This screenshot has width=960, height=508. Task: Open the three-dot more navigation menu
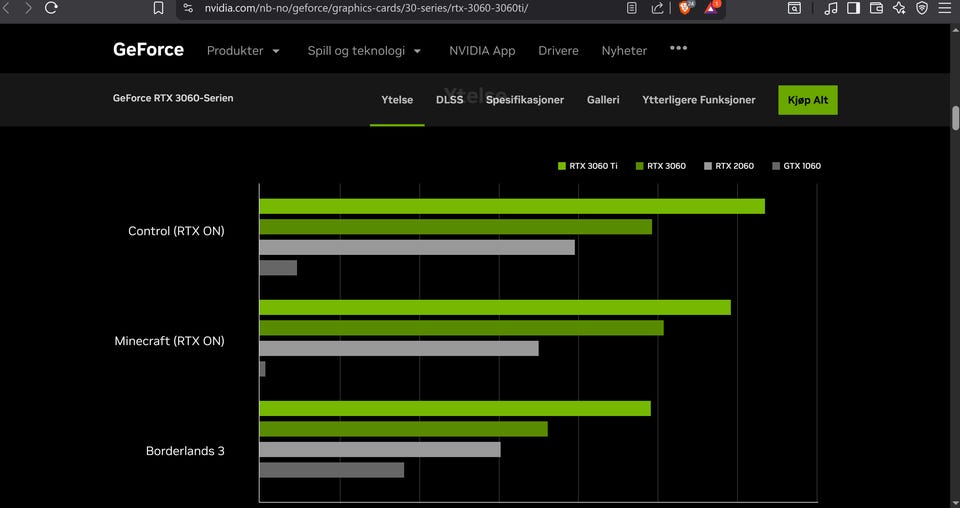[678, 48]
